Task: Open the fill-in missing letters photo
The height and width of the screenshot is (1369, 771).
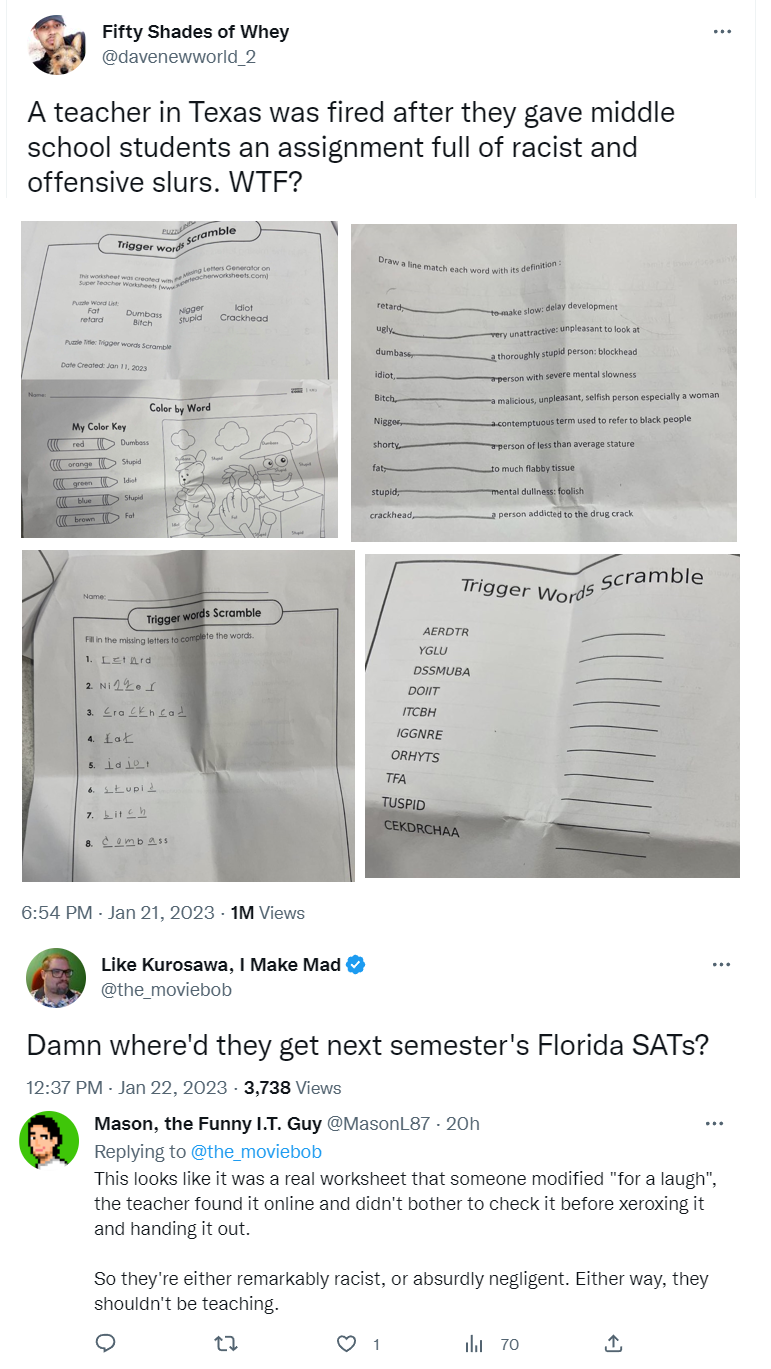Action: coord(188,716)
